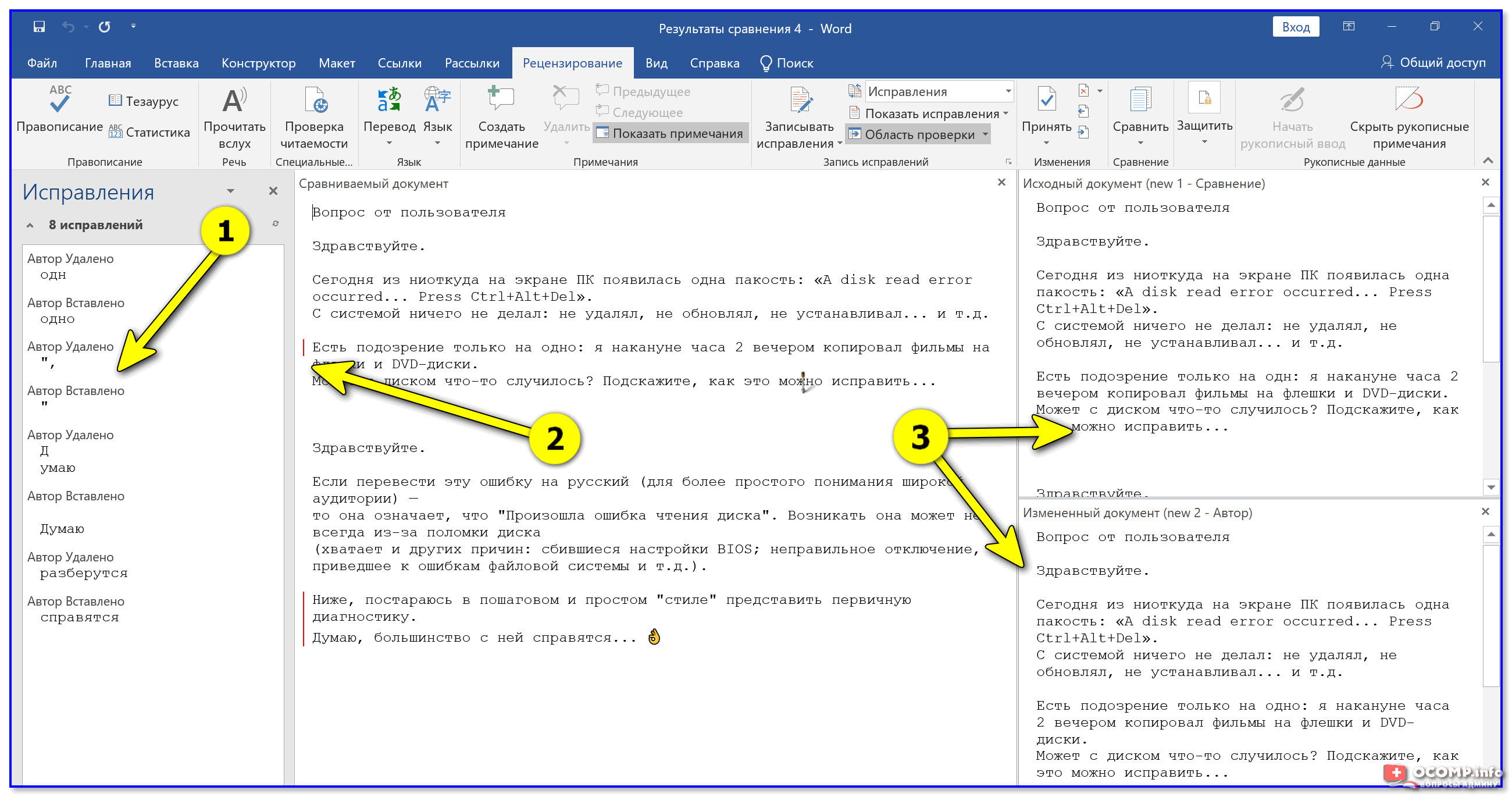Open Область проверки dropdown arrow
Image resolution: width=1512 pixels, height=797 pixels.
pyautogui.click(x=985, y=134)
